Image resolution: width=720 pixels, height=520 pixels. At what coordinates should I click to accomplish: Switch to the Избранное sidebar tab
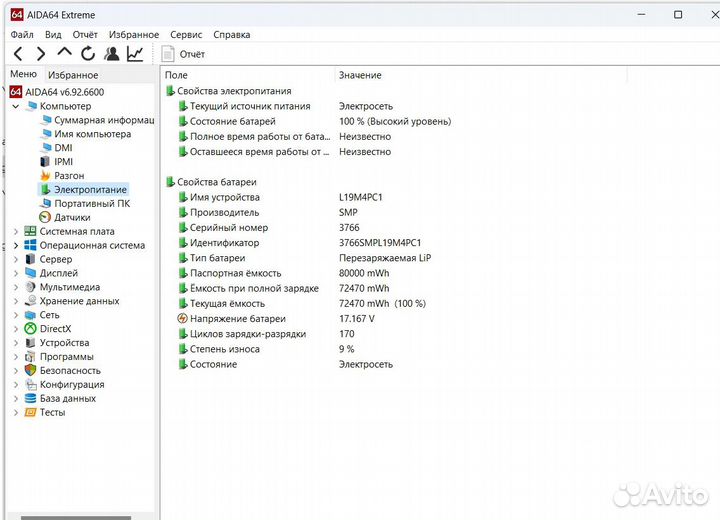pyautogui.click(x=73, y=75)
